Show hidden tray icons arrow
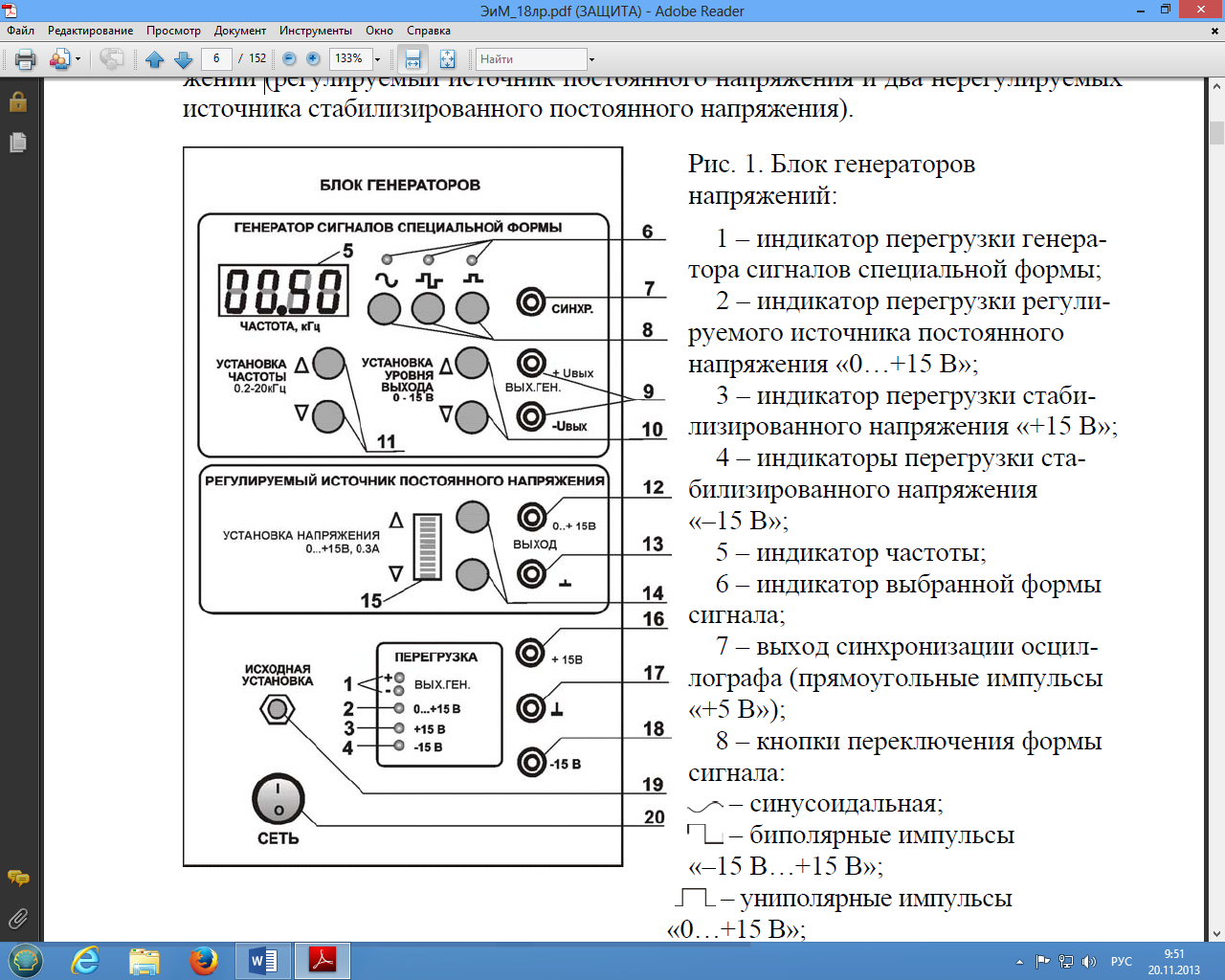This screenshot has width=1225, height=980. click(1019, 962)
